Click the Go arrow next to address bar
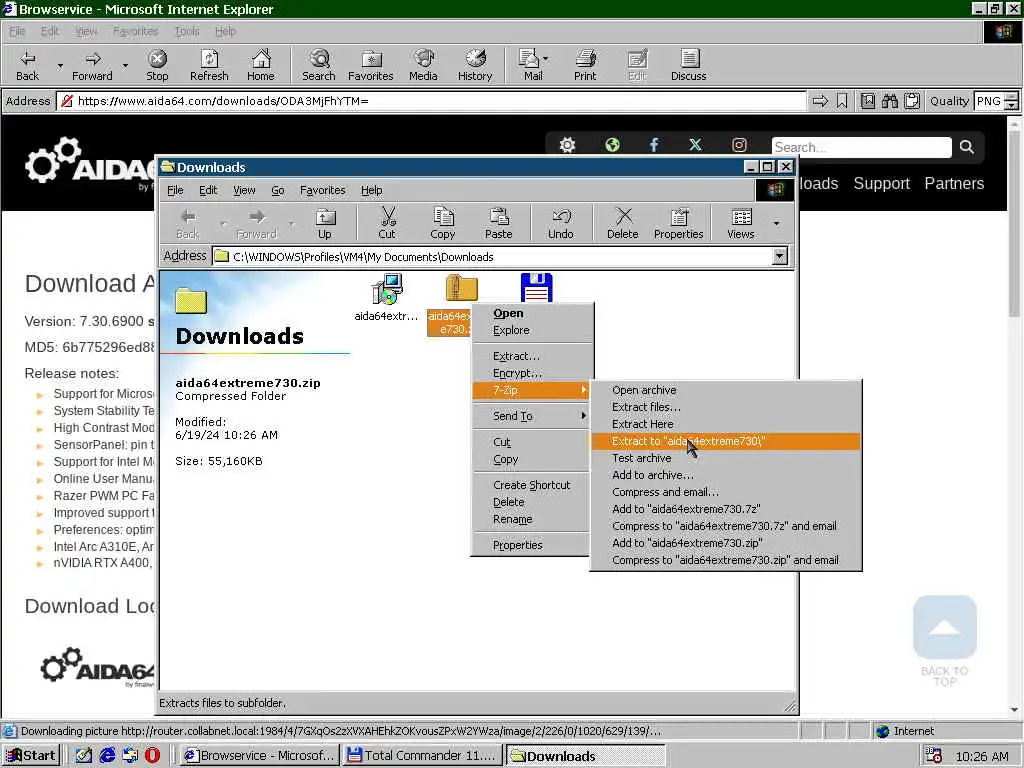This screenshot has height=768, width=1024. pyautogui.click(x=820, y=101)
